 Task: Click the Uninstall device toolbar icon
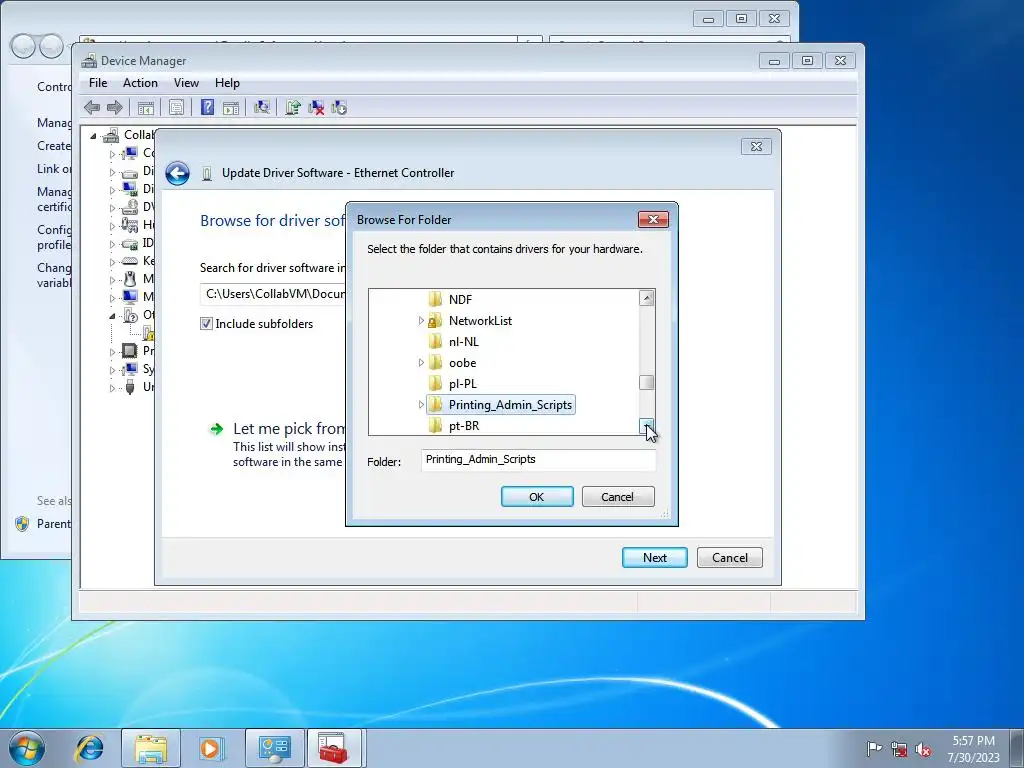point(316,108)
